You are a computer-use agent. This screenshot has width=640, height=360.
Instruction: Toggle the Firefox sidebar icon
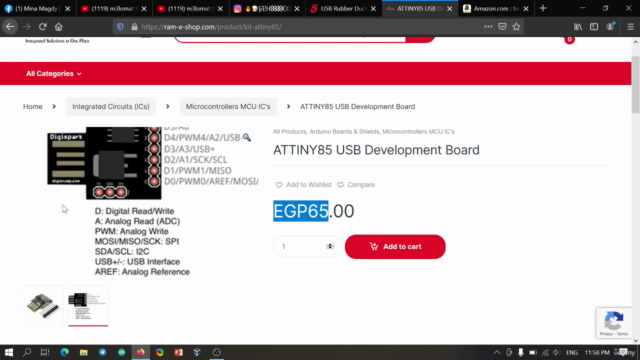(594, 27)
